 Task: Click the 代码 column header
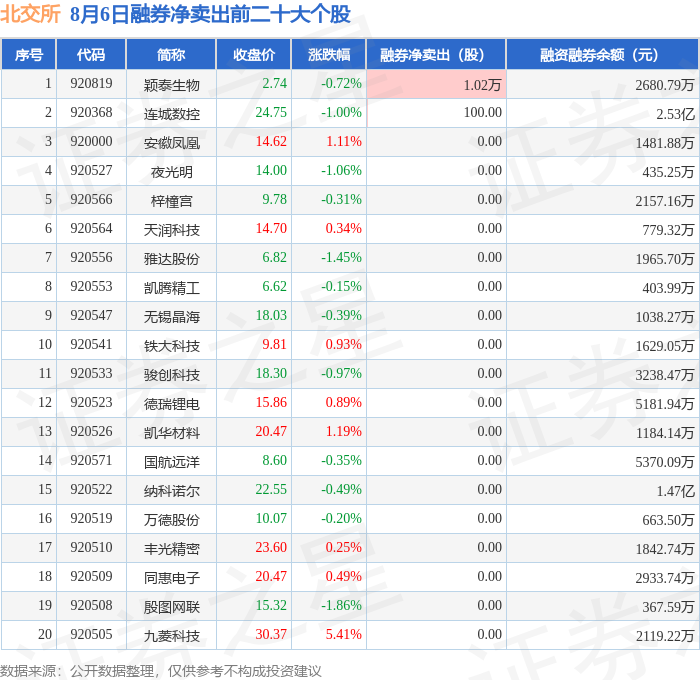[91, 54]
